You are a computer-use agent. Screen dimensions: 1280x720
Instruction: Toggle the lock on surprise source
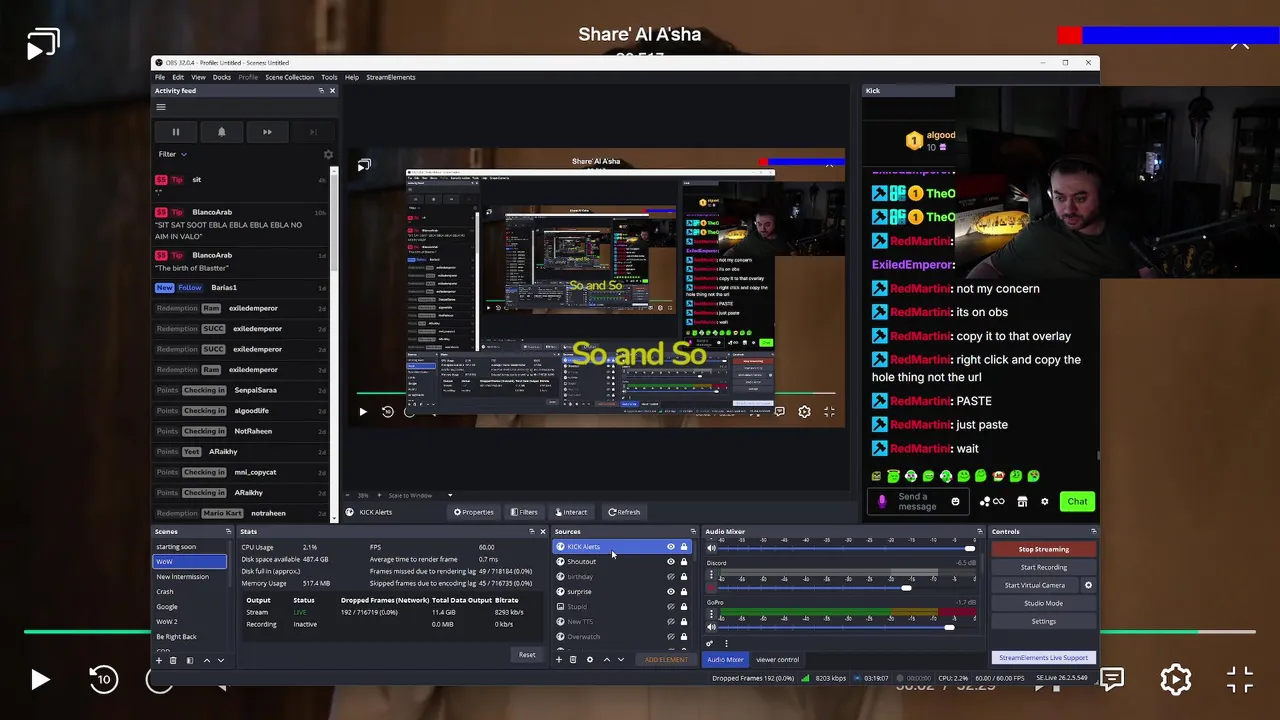tap(684, 592)
